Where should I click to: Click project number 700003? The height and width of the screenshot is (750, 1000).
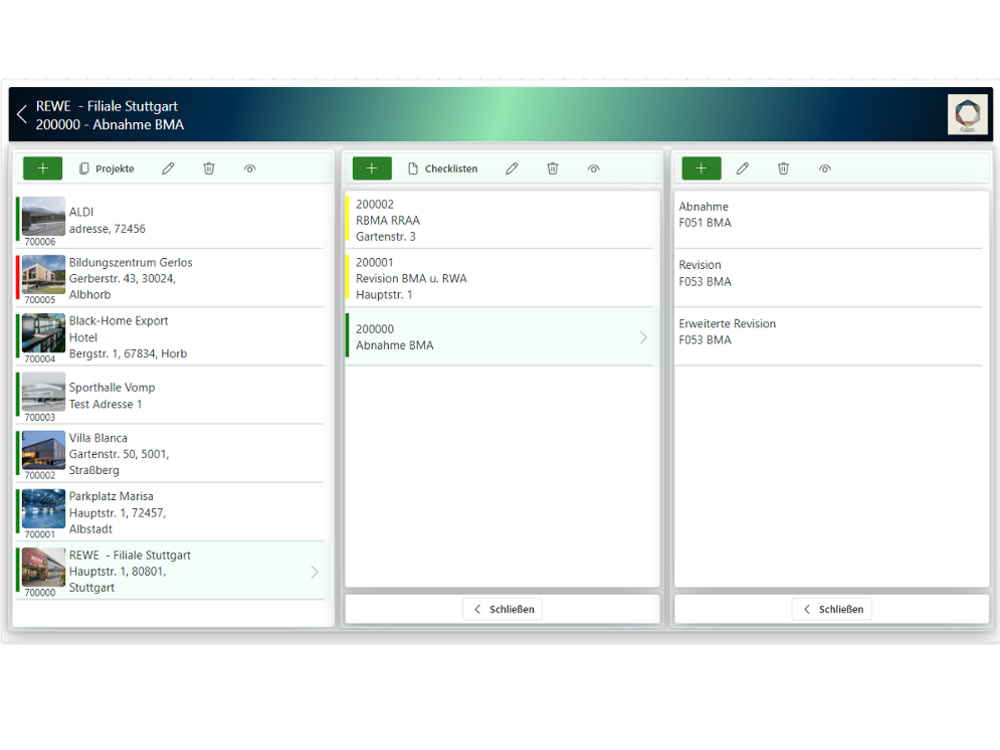40,417
